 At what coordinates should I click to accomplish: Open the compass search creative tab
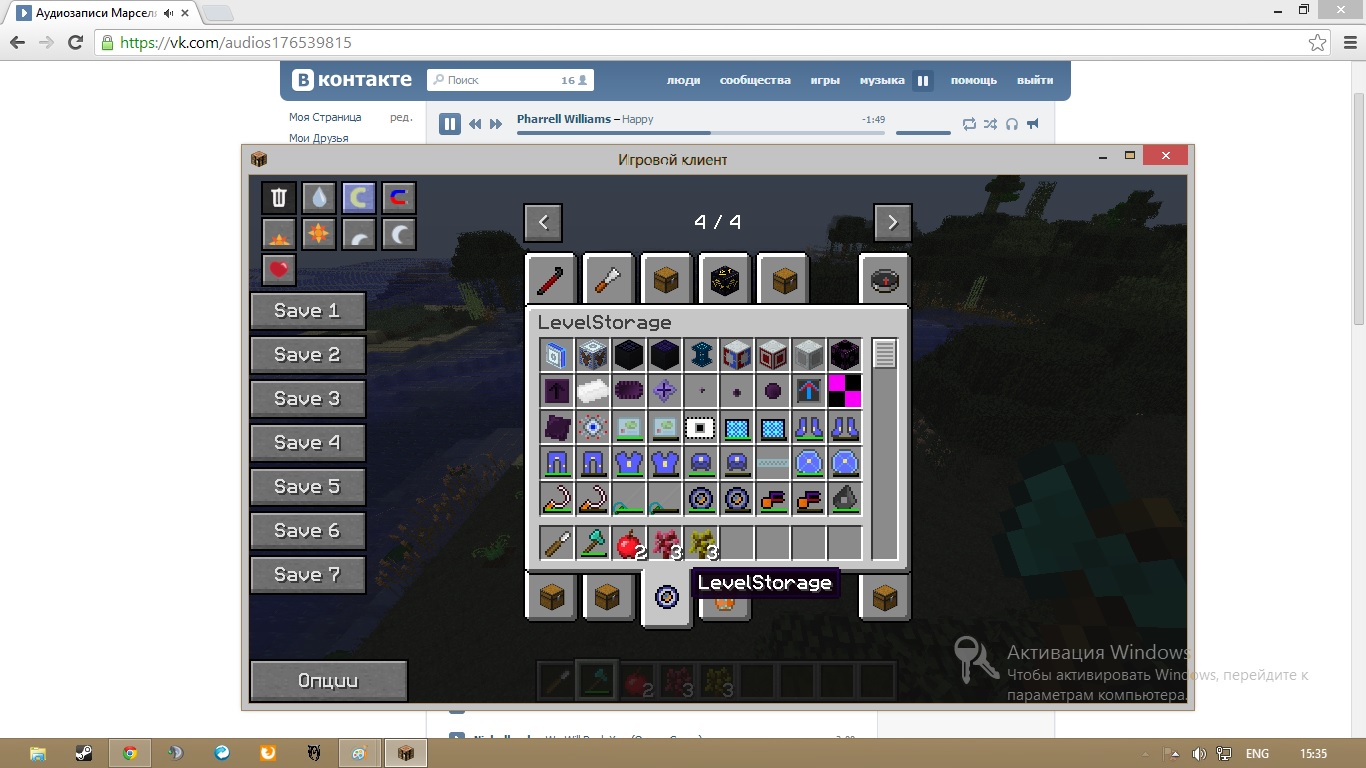coord(884,279)
